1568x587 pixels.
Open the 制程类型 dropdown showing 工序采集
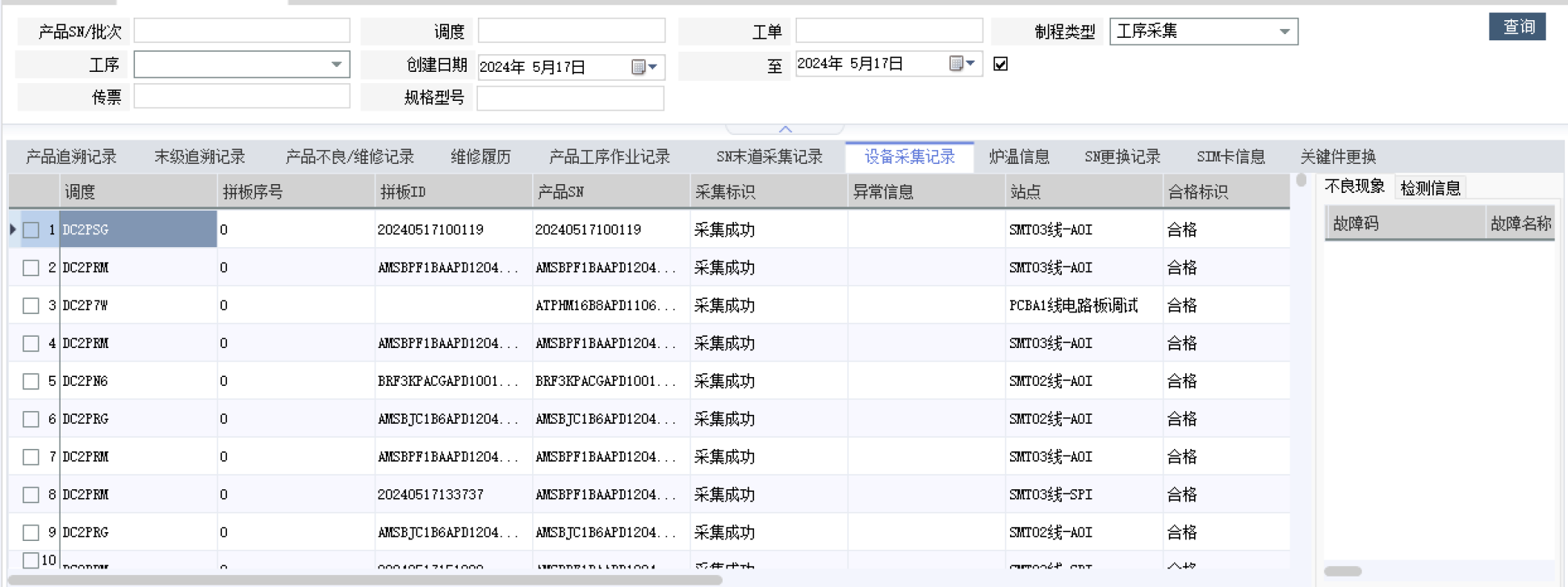click(1284, 31)
